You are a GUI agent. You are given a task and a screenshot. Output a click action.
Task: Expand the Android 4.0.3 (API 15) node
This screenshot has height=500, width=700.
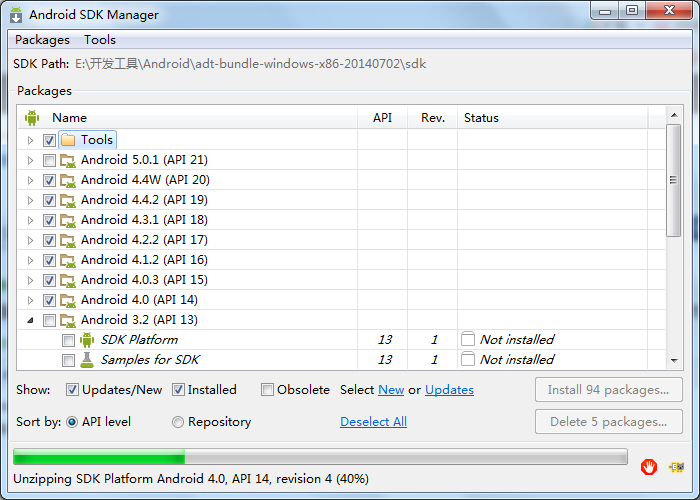(x=30, y=280)
